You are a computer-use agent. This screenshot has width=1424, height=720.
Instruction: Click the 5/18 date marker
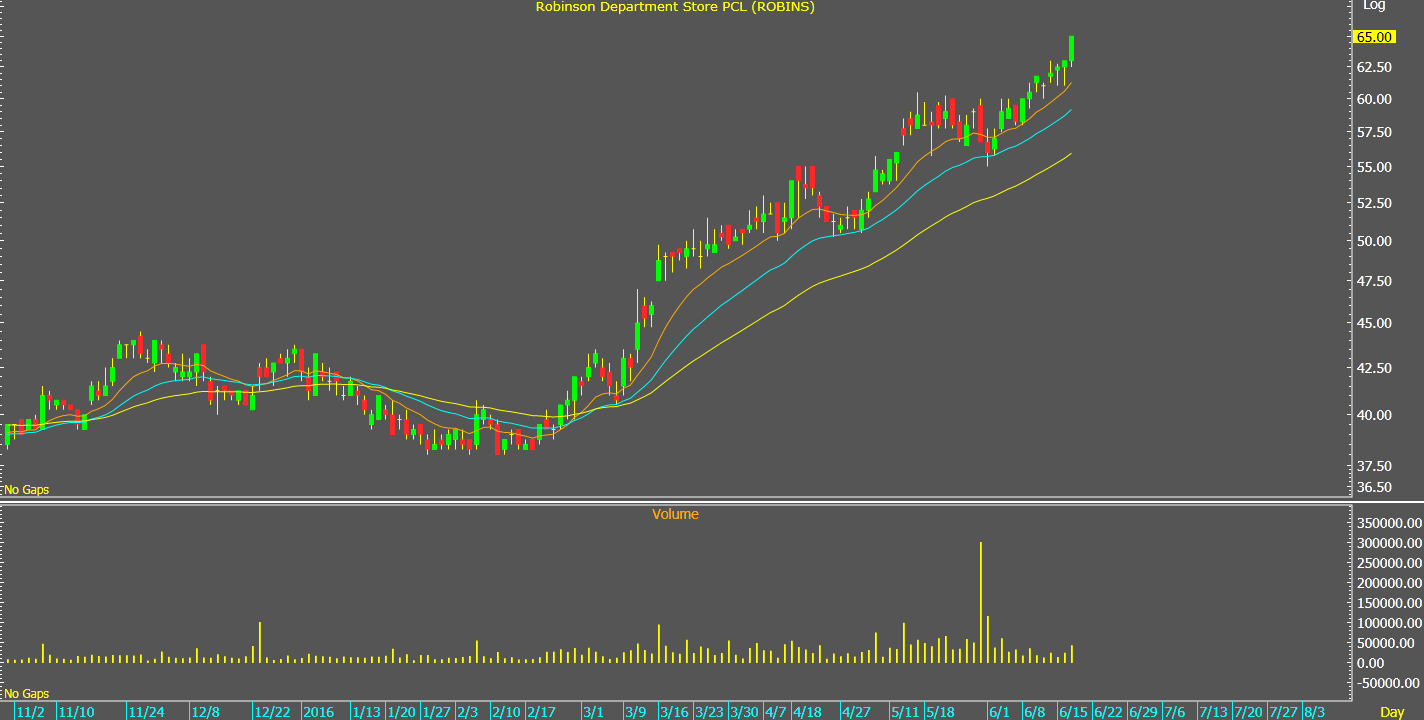pos(941,712)
